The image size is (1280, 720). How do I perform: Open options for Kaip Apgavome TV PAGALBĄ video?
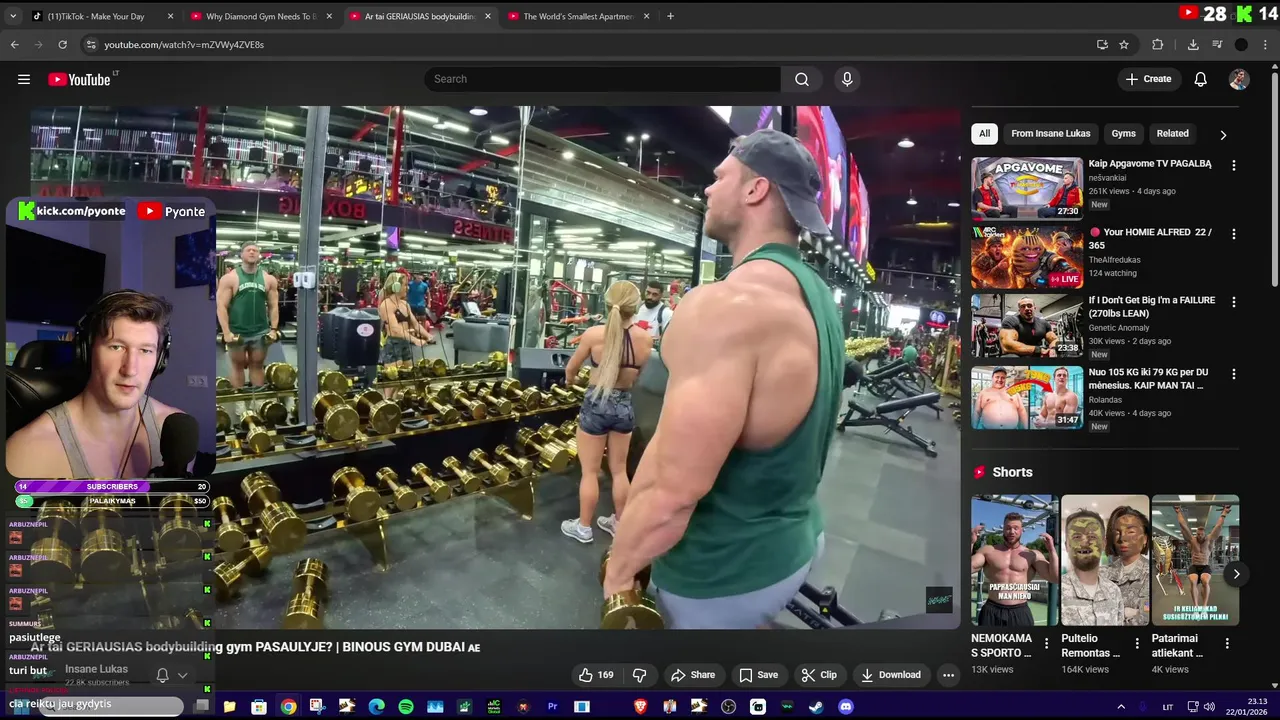(x=1233, y=165)
